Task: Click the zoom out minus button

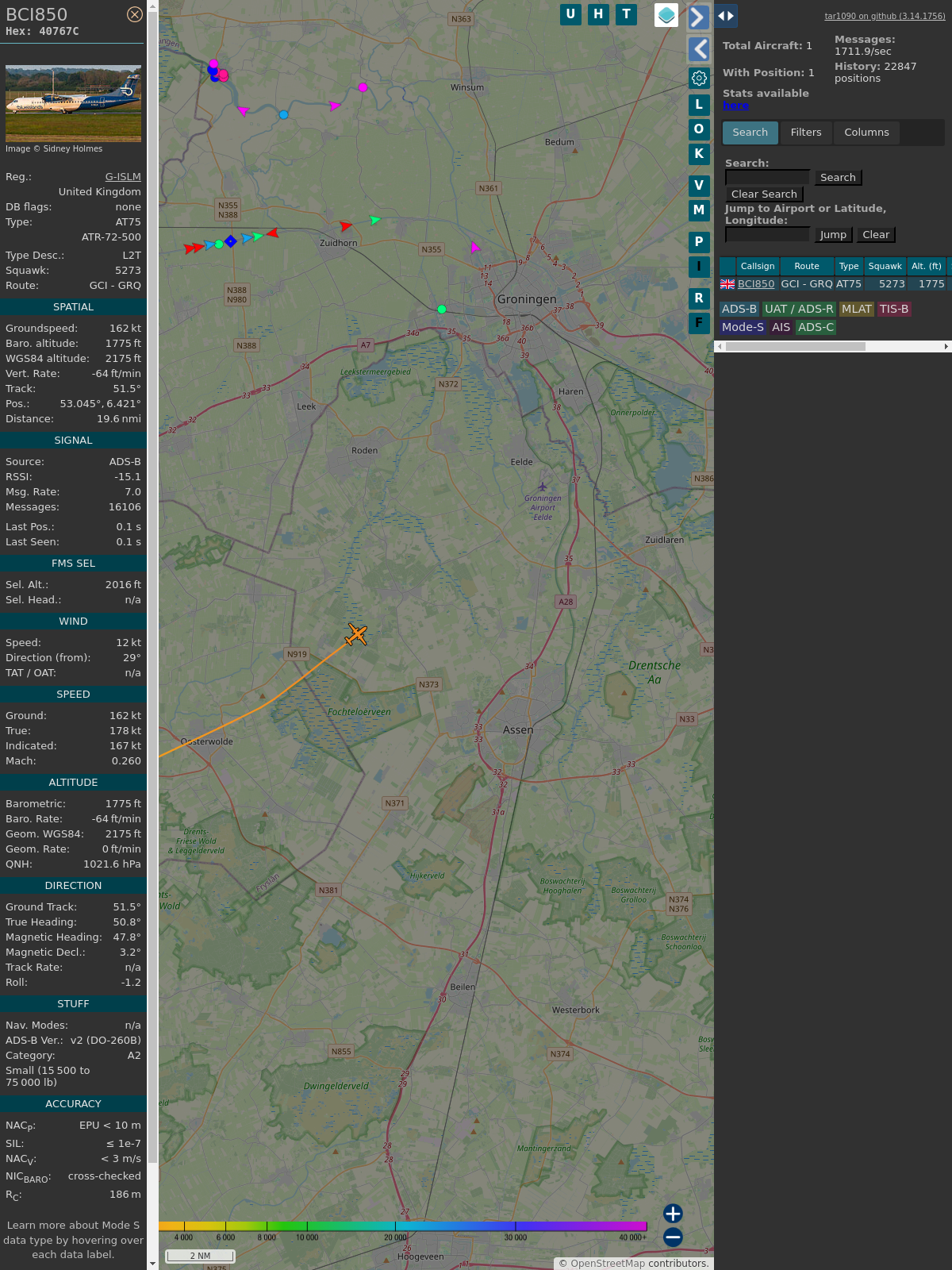Action: tap(673, 1237)
